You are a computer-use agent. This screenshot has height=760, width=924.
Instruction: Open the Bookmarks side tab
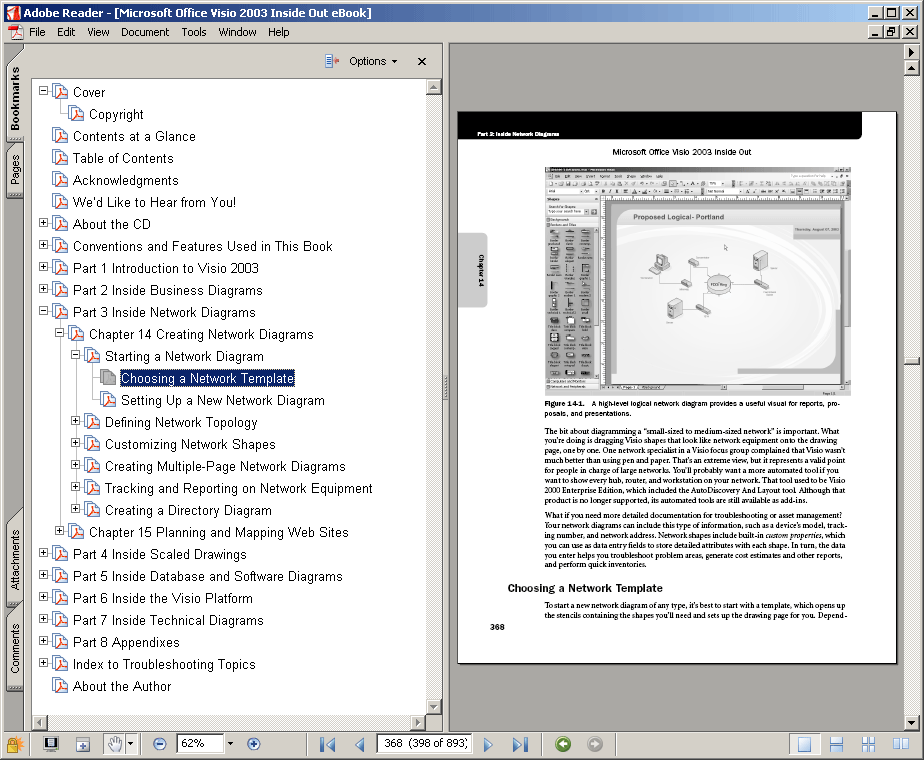click(15, 99)
